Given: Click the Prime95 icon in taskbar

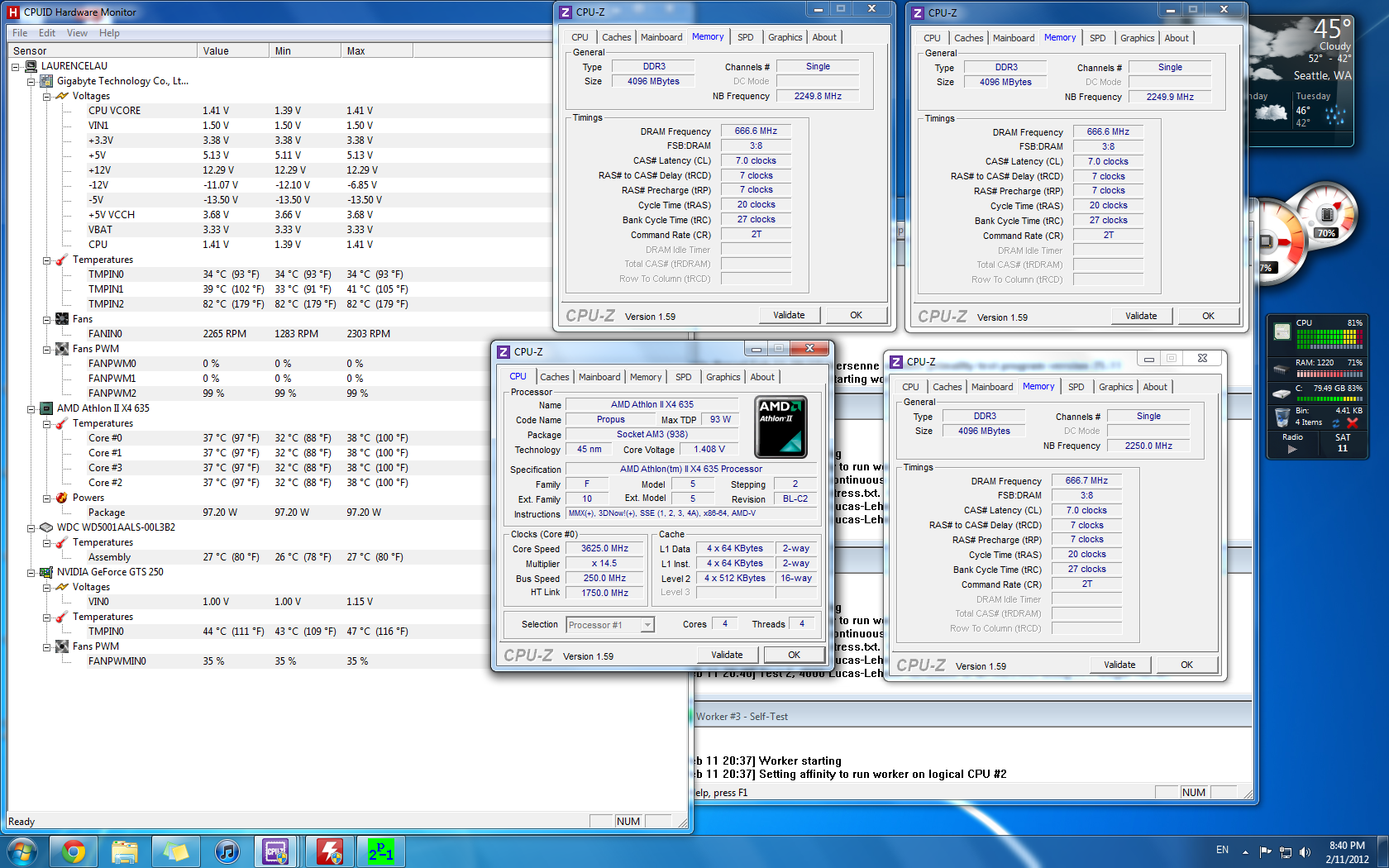Looking at the screenshot, I should coord(381,851).
